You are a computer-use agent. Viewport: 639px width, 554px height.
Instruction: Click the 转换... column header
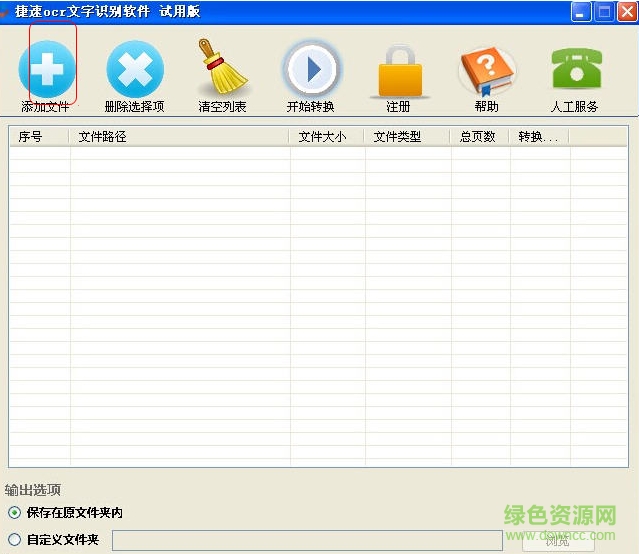click(x=539, y=137)
